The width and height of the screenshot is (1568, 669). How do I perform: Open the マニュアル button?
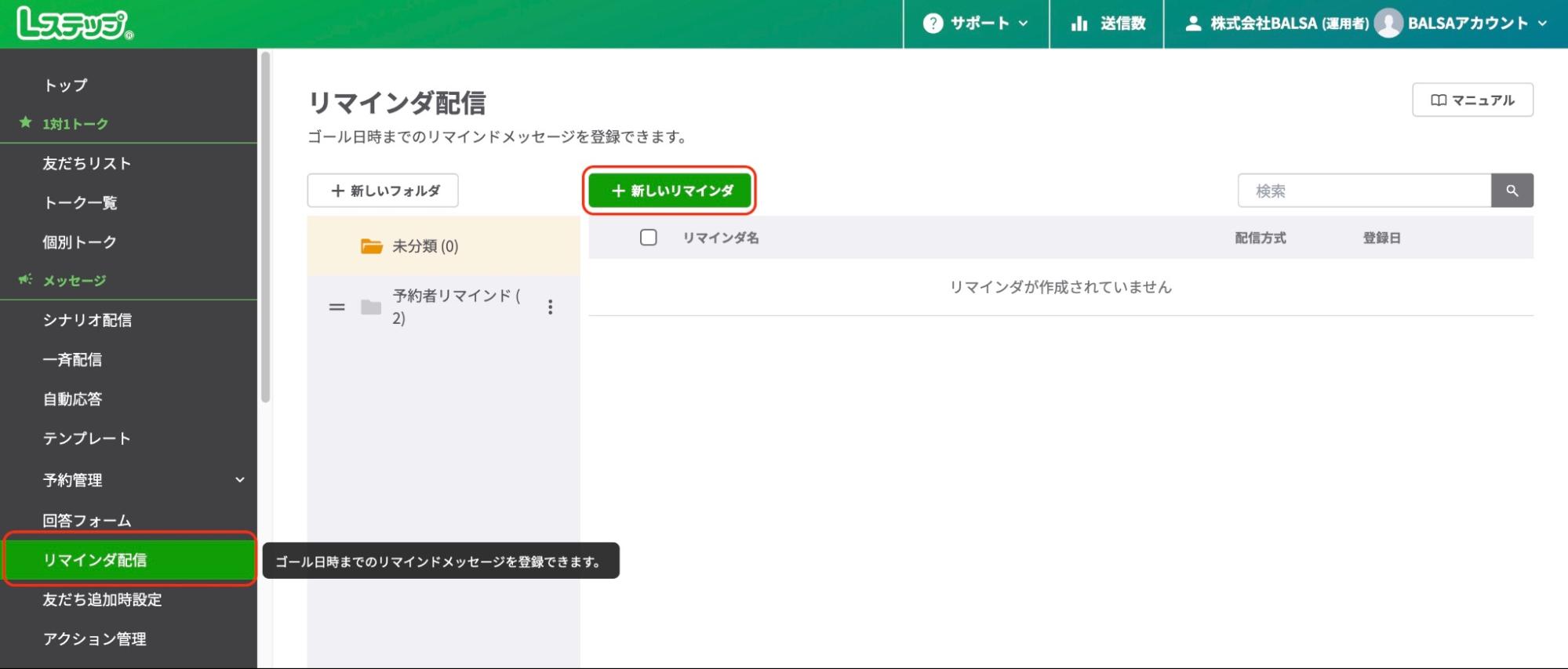click(x=1472, y=100)
